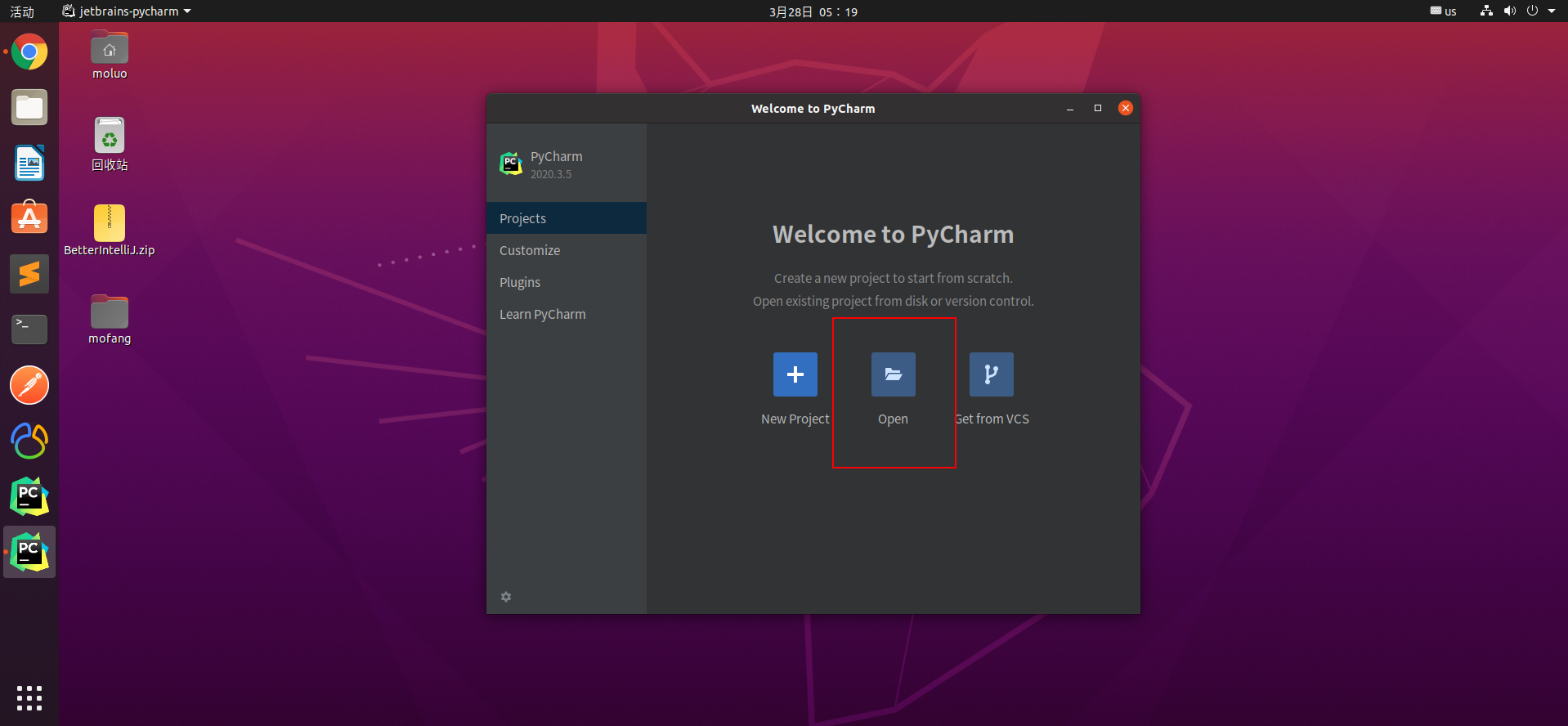The height and width of the screenshot is (726, 1568).
Task: Select BetterIntelliJ.zip on the desktop
Action: (x=110, y=231)
